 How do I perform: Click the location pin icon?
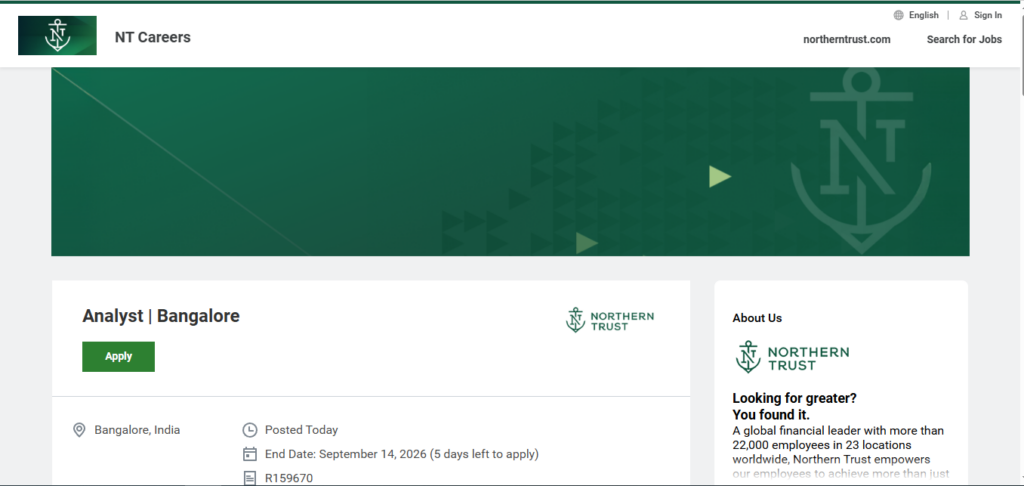79,430
